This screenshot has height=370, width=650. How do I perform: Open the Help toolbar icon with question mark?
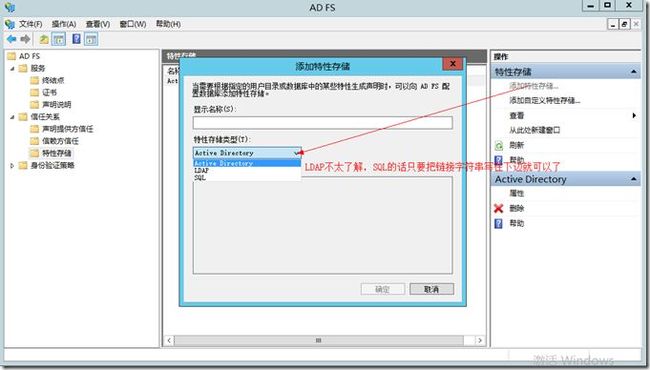click(x=76, y=39)
